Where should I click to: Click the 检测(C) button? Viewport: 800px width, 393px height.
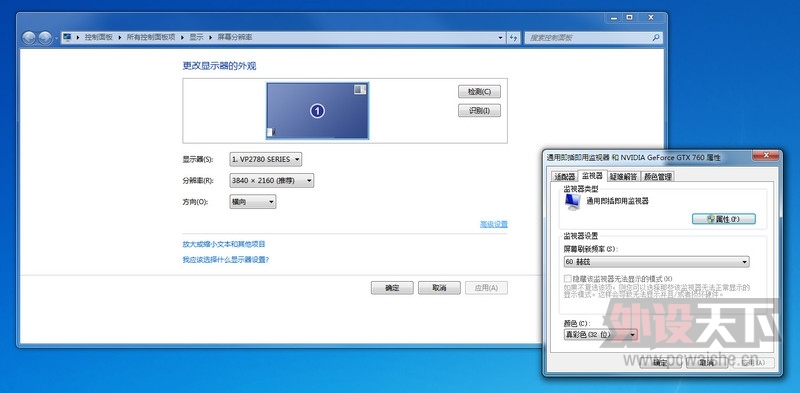[x=479, y=92]
